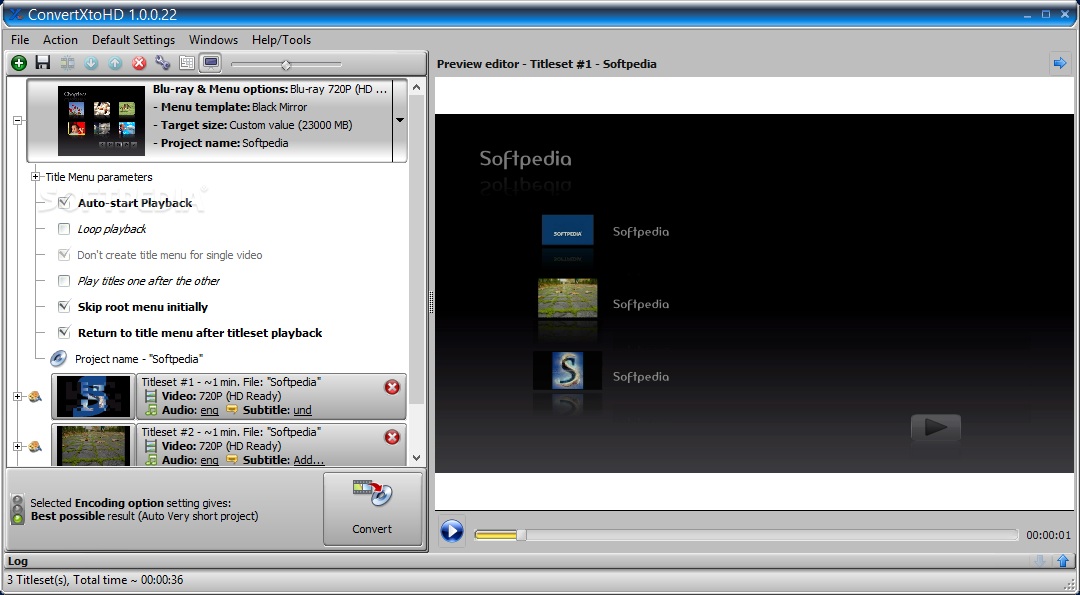Open the Blu-ray & Menu options dropdown arrow

click(x=399, y=120)
